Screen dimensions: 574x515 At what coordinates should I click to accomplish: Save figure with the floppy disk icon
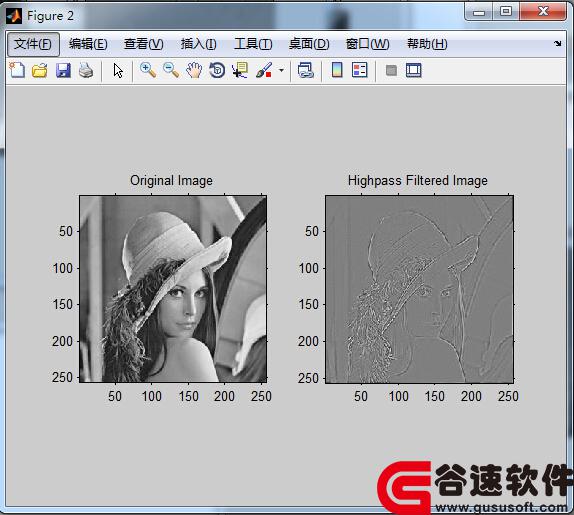63,70
